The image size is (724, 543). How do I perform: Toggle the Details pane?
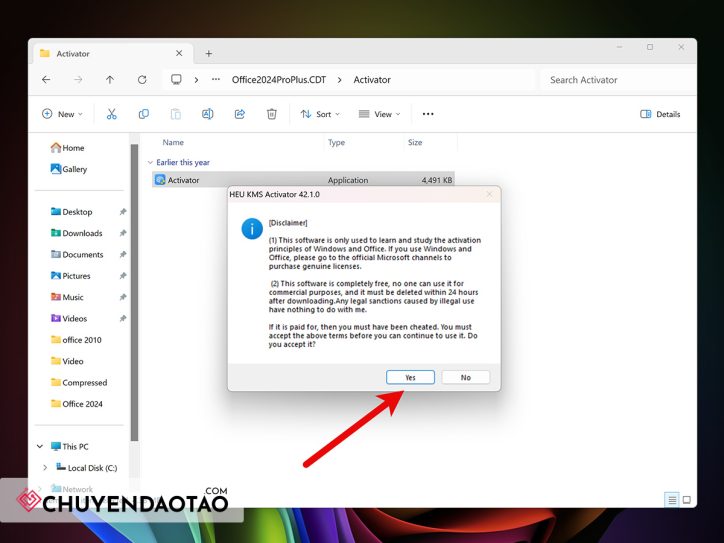pyautogui.click(x=660, y=114)
